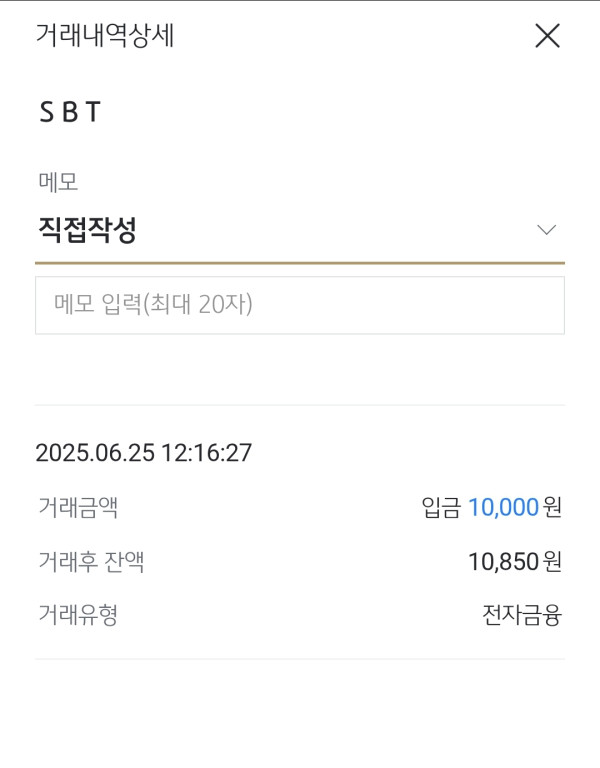The image size is (600, 768).
Task: Tap the divider line below 거래유형
Action: 299,659
